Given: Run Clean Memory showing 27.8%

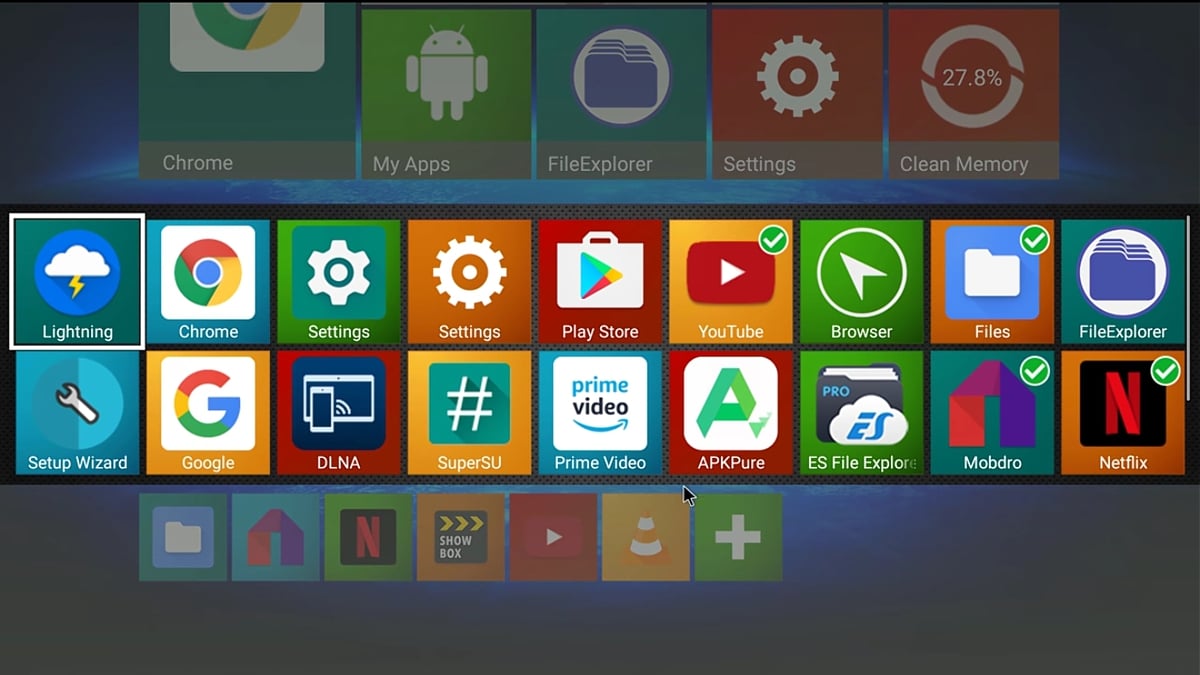Looking at the screenshot, I should coord(973,94).
